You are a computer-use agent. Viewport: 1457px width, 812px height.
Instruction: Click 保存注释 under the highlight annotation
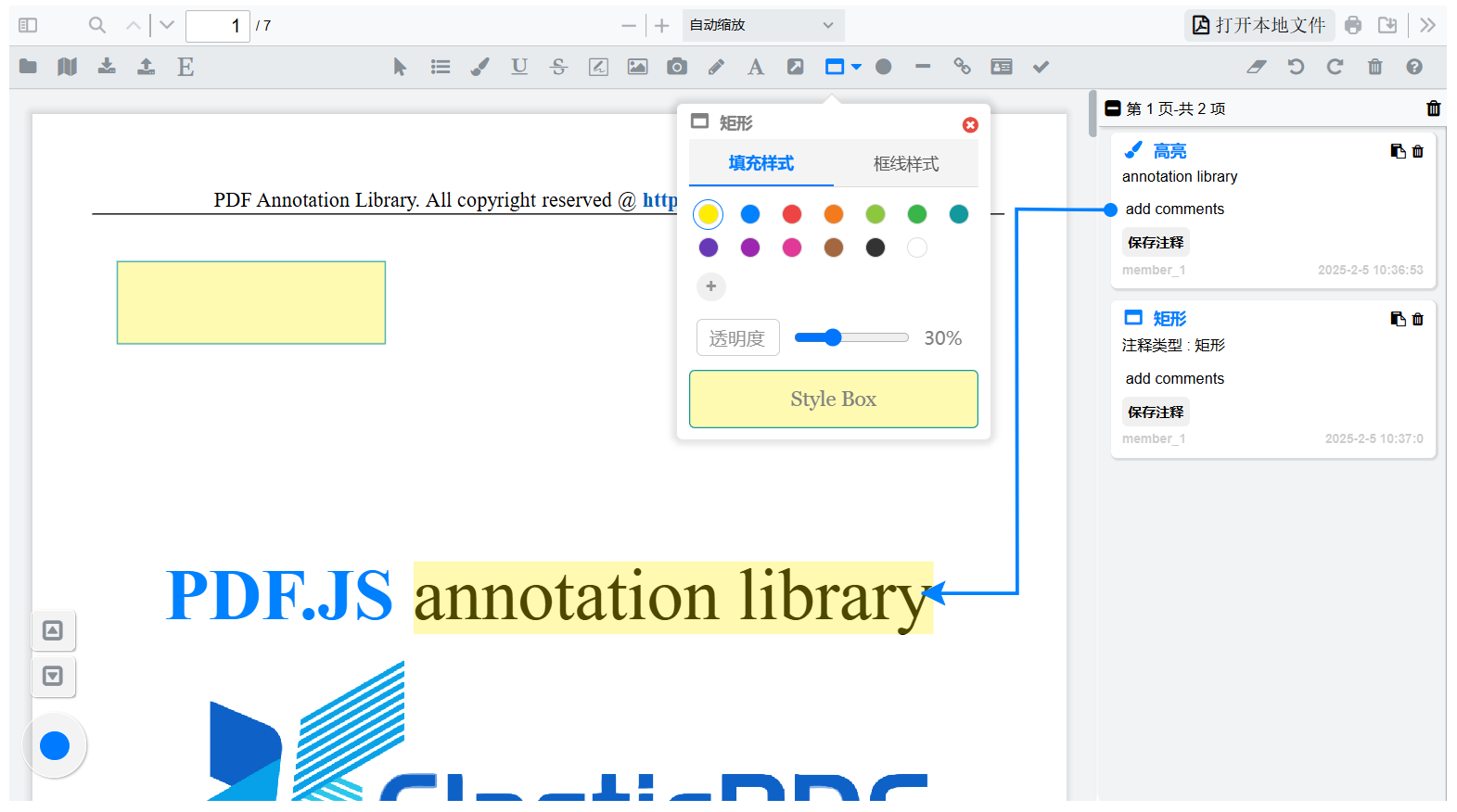coord(1156,243)
